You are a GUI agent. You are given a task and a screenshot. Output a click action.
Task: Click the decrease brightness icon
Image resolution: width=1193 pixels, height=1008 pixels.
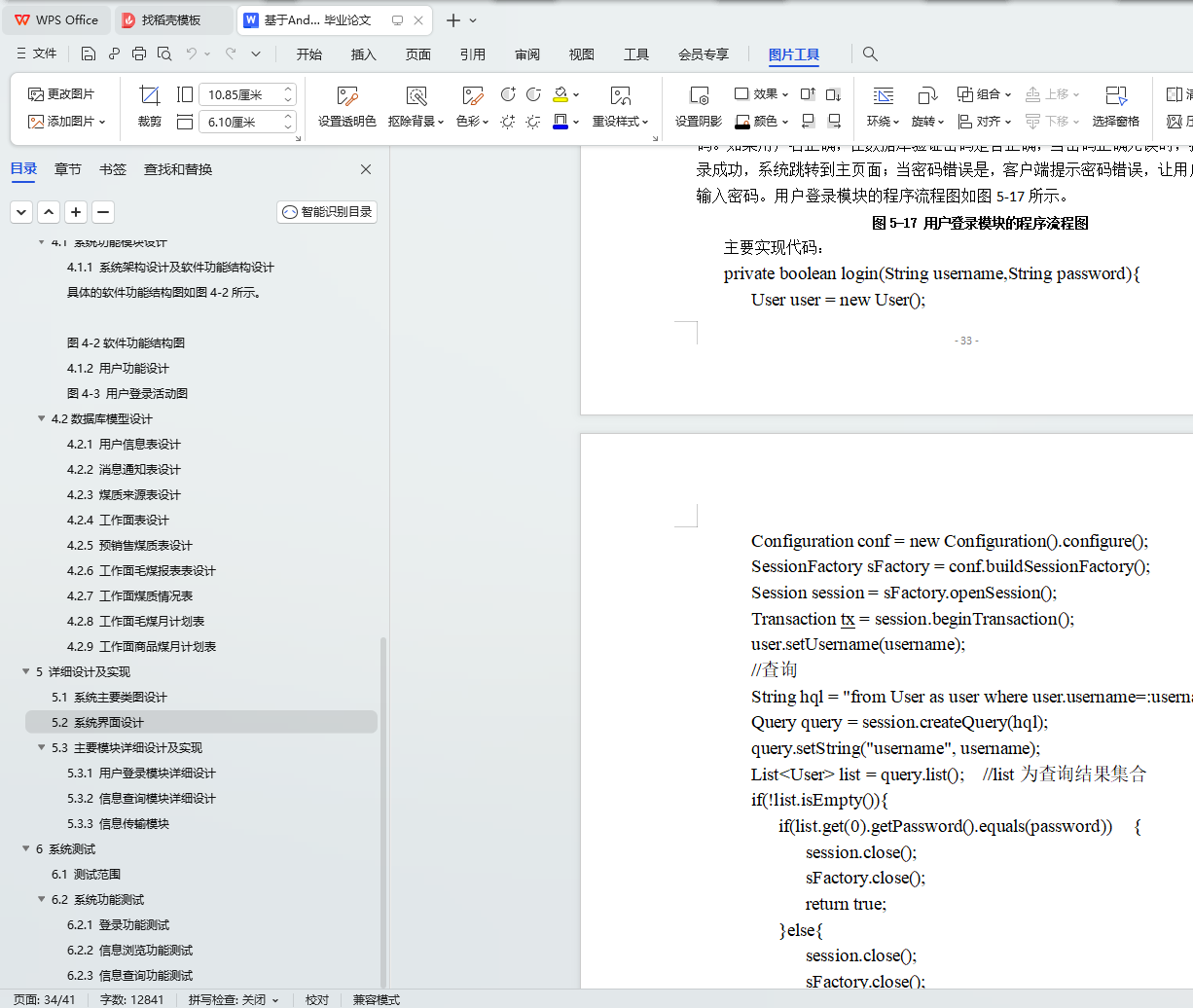pyautogui.click(x=533, y=122)
